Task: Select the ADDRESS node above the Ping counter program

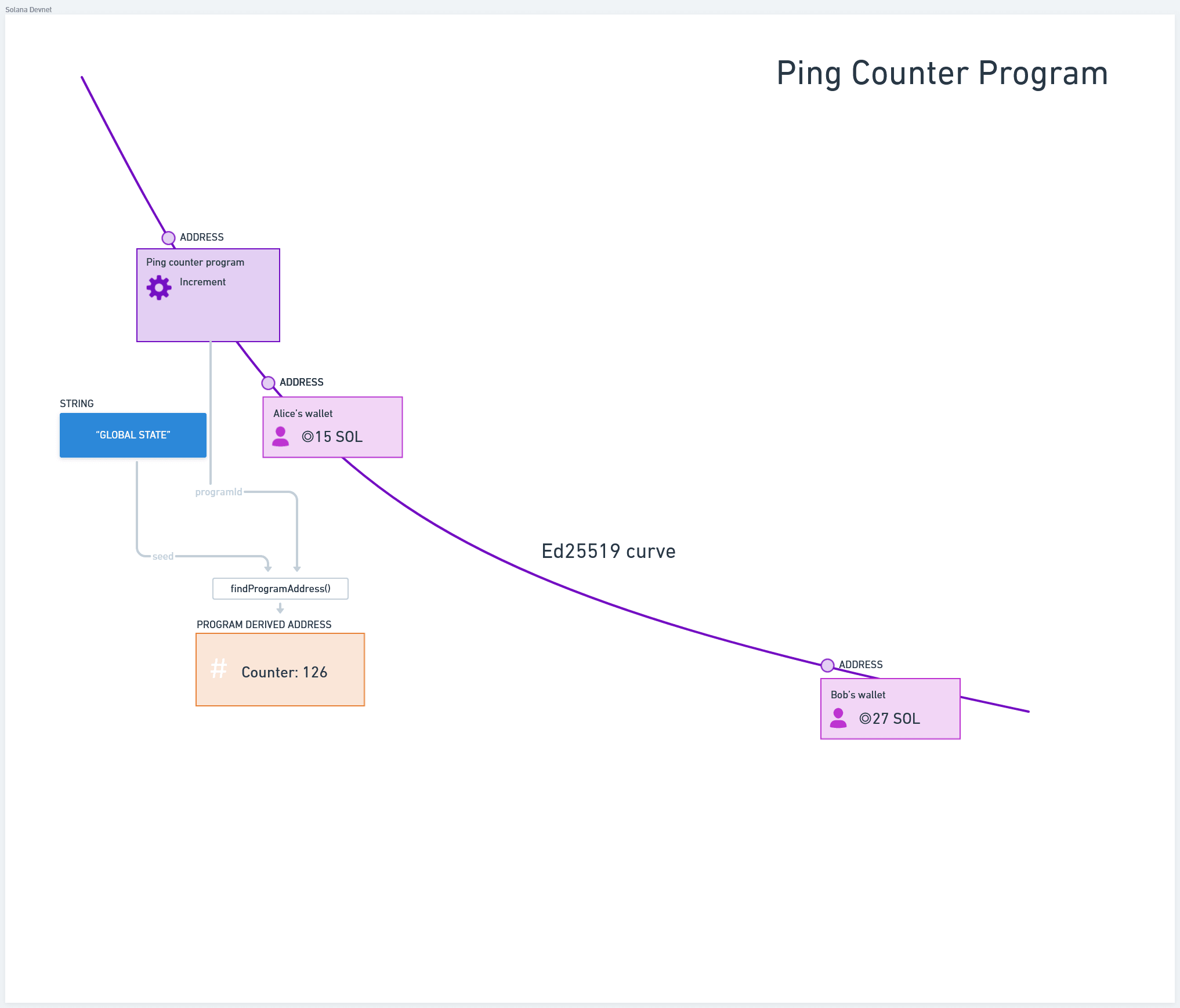Action: pos(169,238)
